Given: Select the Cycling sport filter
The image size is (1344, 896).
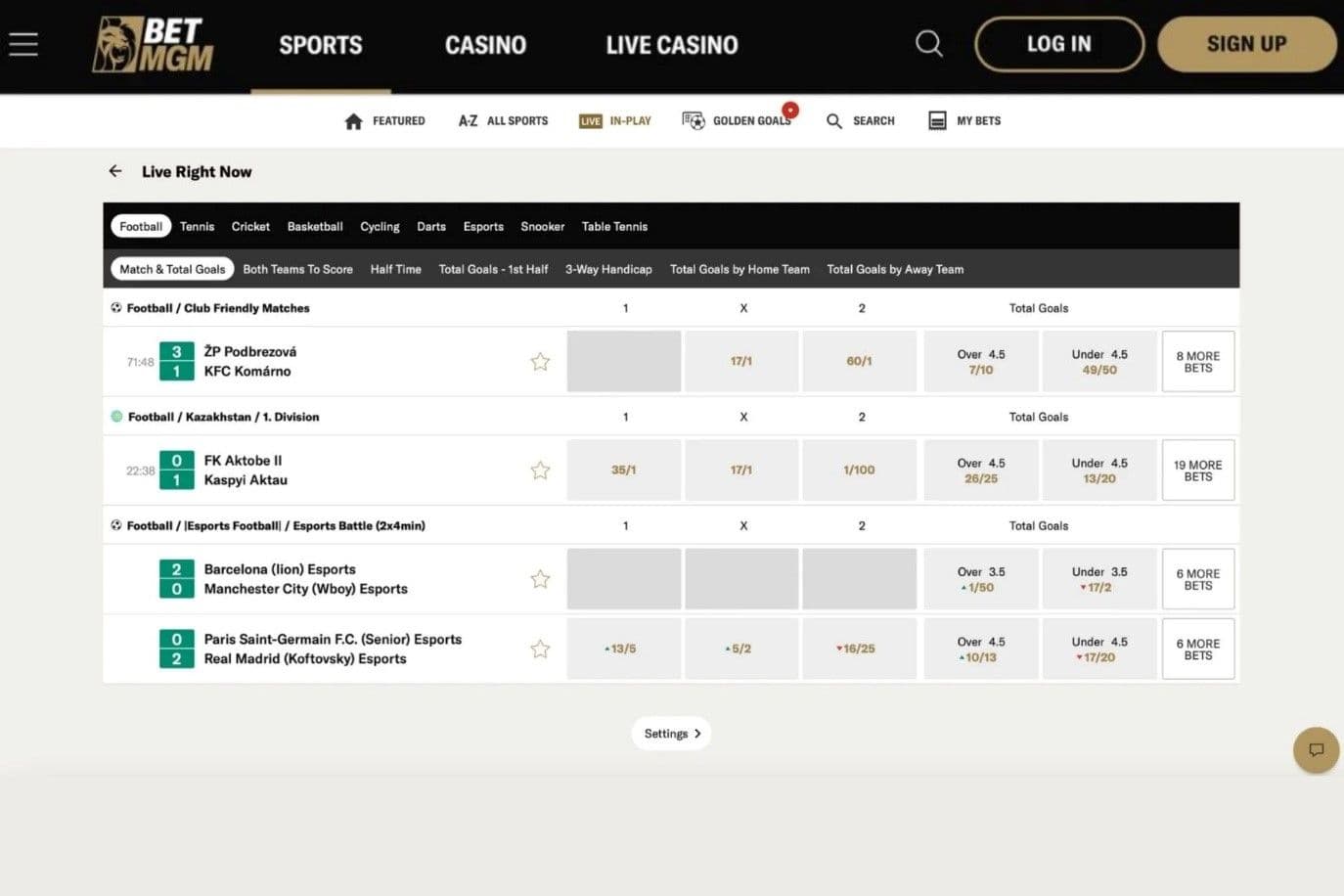Looking at the screenshot, I should 380,226.
